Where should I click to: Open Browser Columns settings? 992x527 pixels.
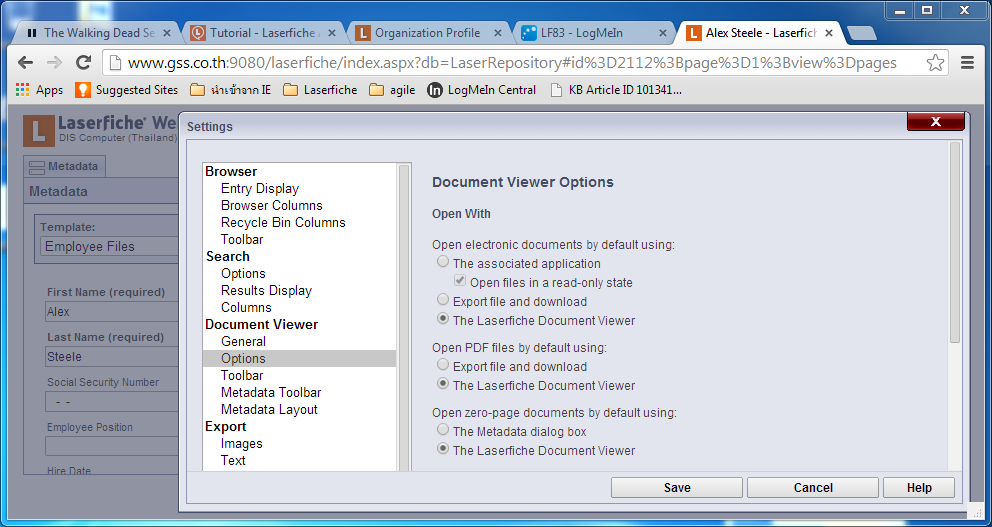(271, 206)
